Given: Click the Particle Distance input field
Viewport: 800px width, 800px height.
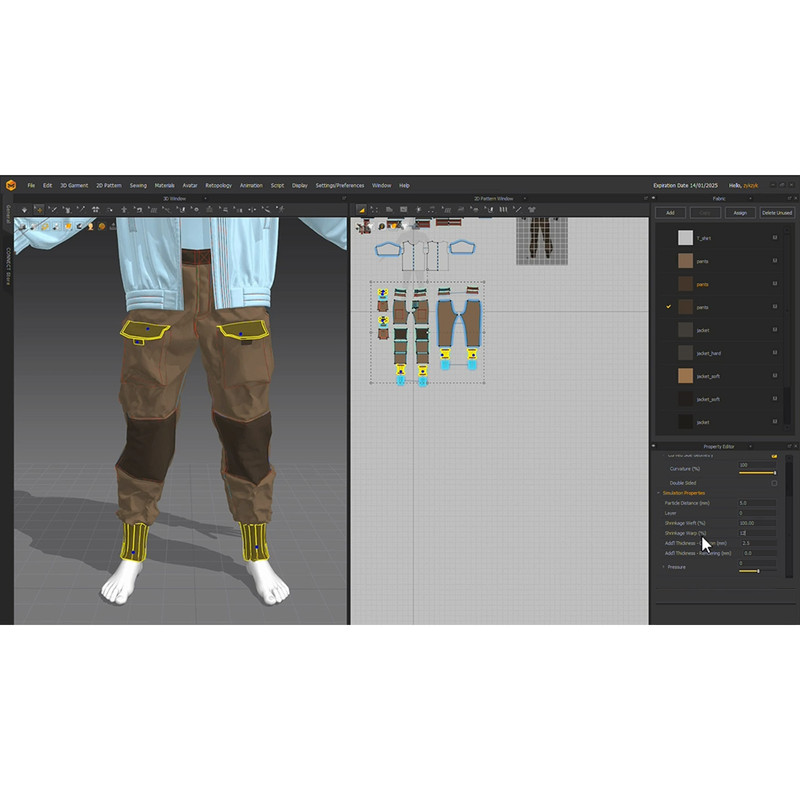Looking at the screenshot, I should point(757,503).
